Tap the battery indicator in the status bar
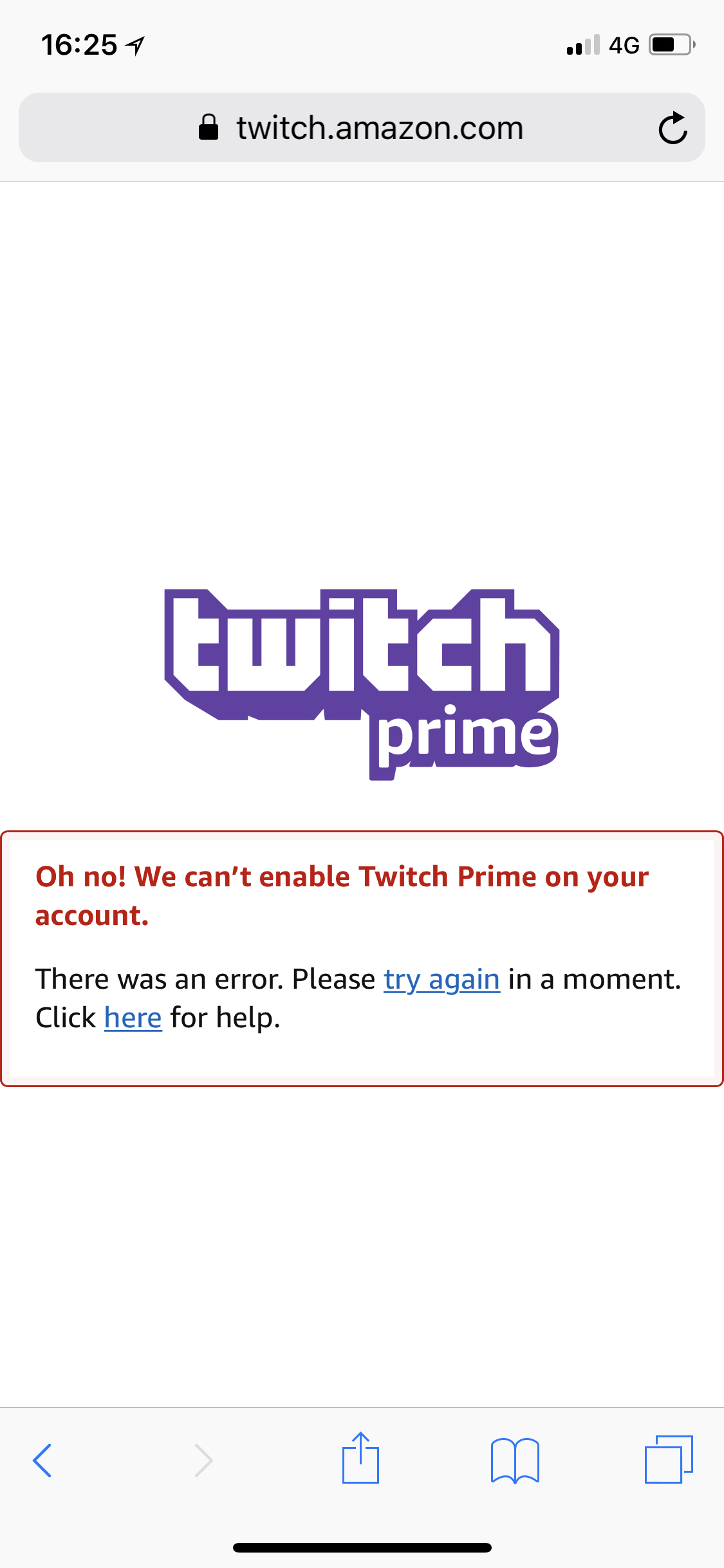 pos(673,44)
